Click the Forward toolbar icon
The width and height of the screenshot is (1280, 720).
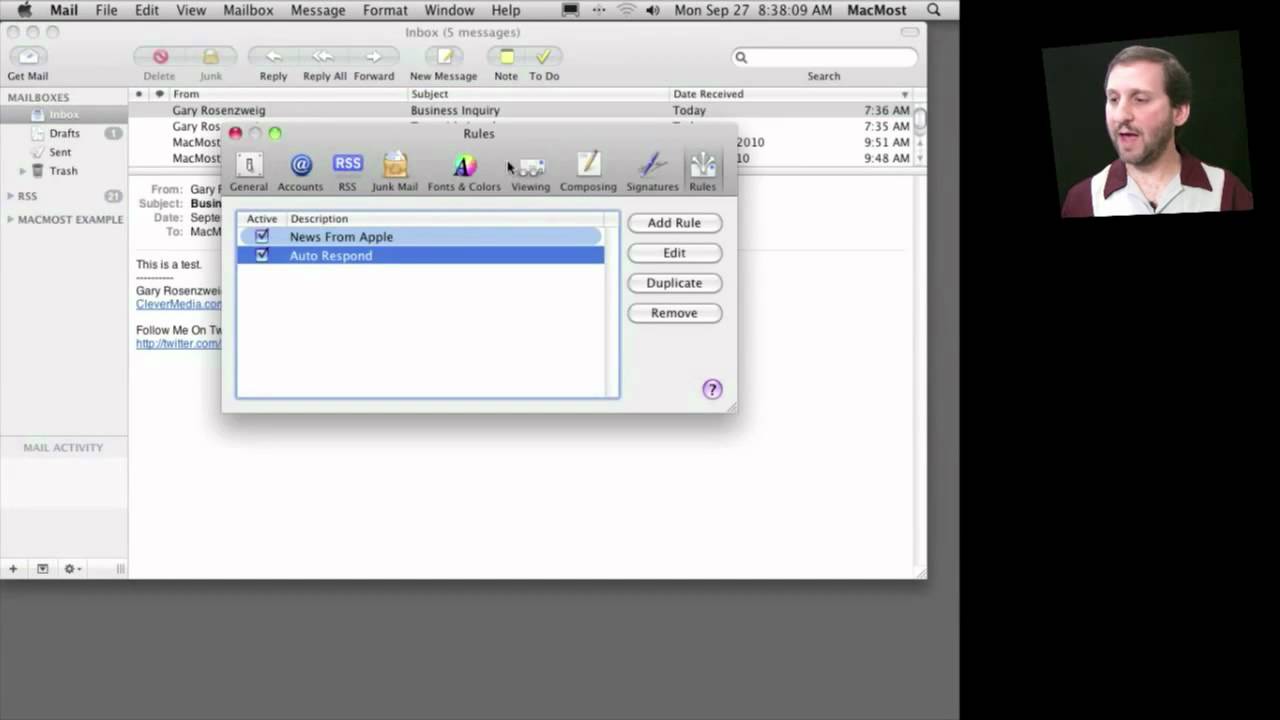coord(373,57)
